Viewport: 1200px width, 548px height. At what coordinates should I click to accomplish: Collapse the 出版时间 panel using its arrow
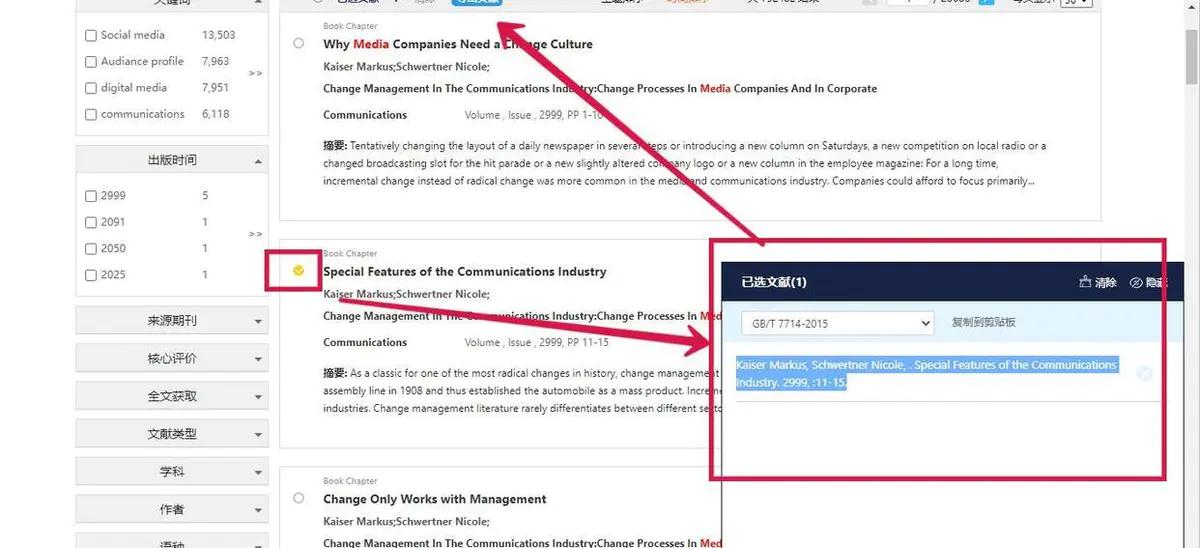click(259, 161)
